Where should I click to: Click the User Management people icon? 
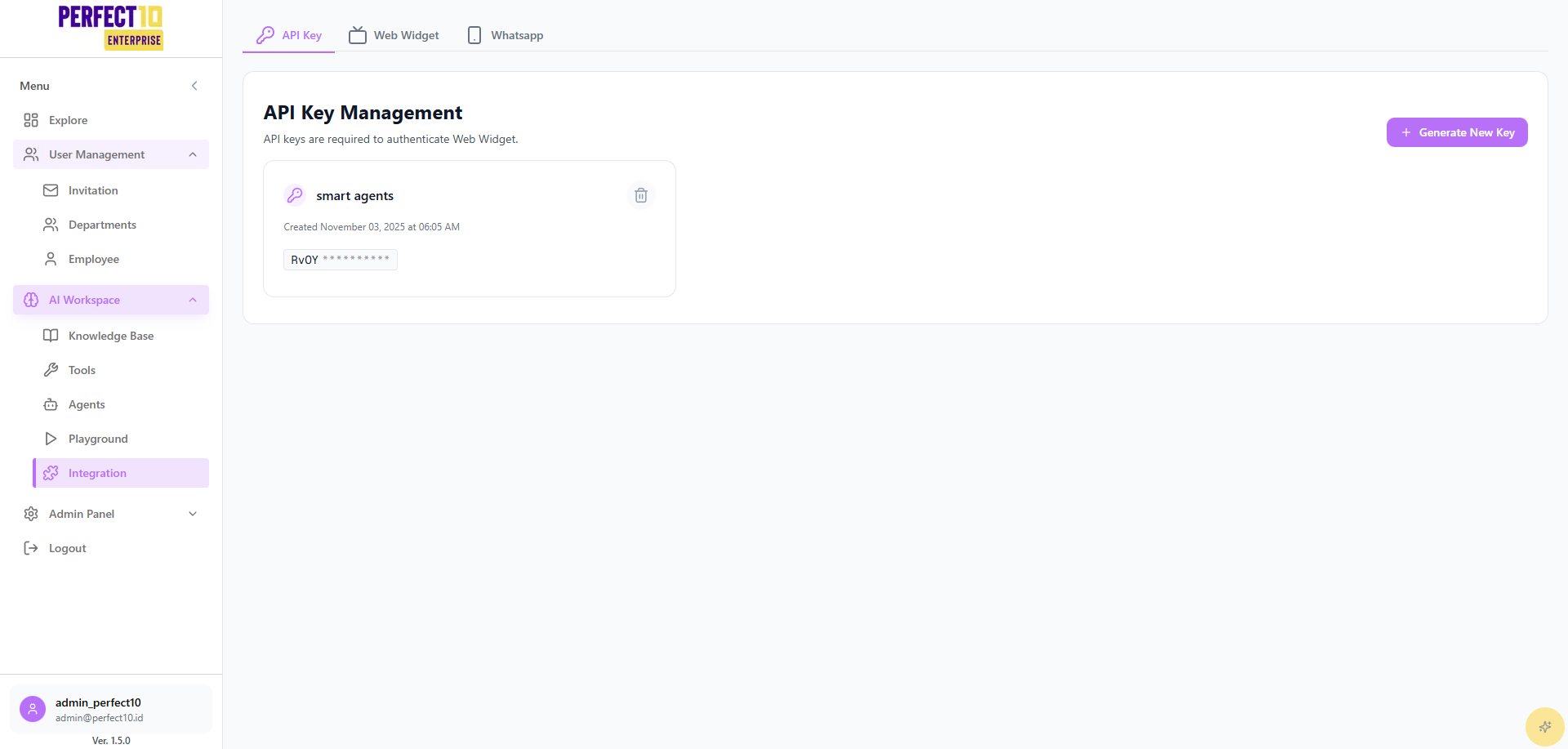31,154
